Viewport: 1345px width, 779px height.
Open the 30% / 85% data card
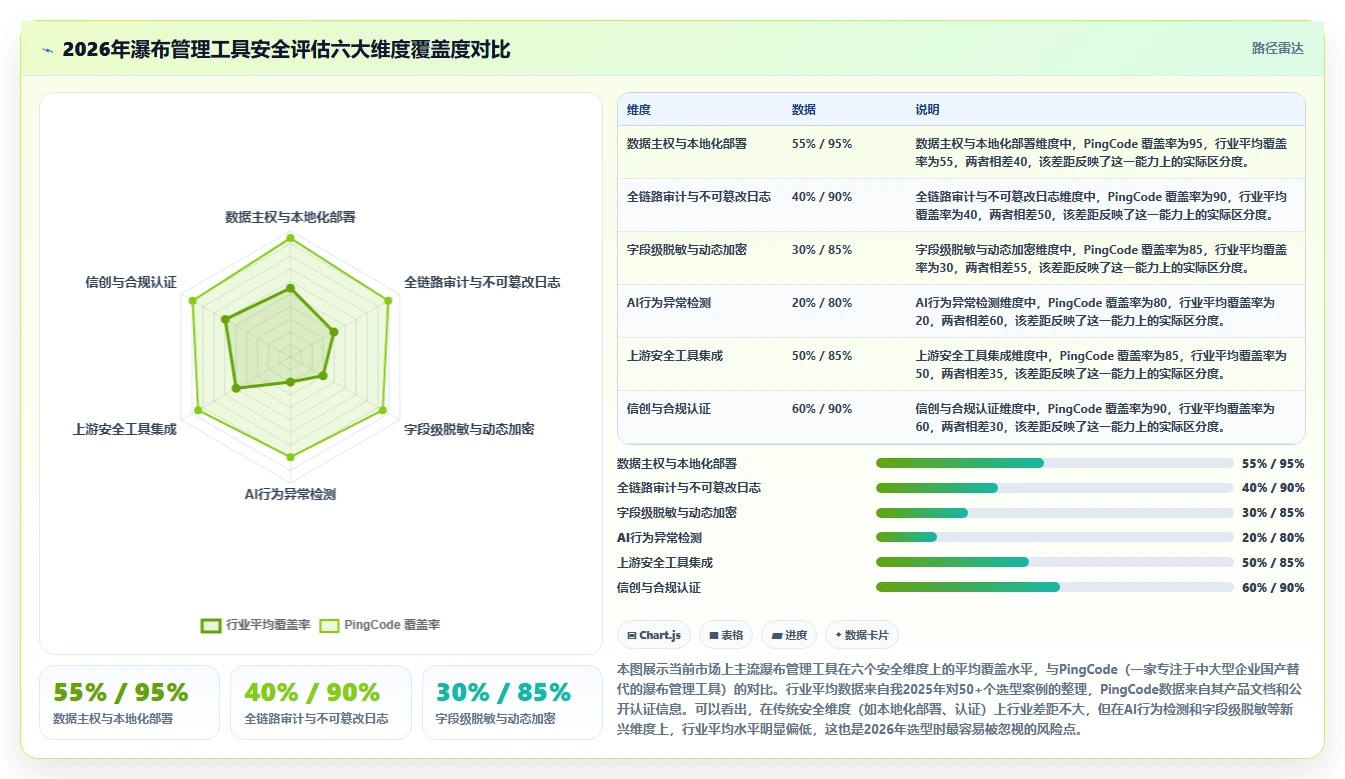[x=512, y=702]
